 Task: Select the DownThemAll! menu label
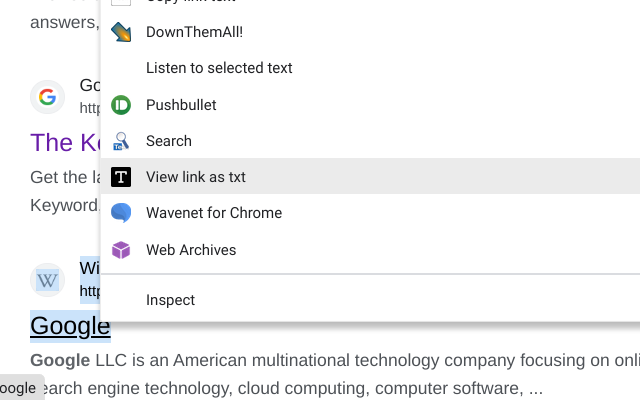[x=194, y=32]
